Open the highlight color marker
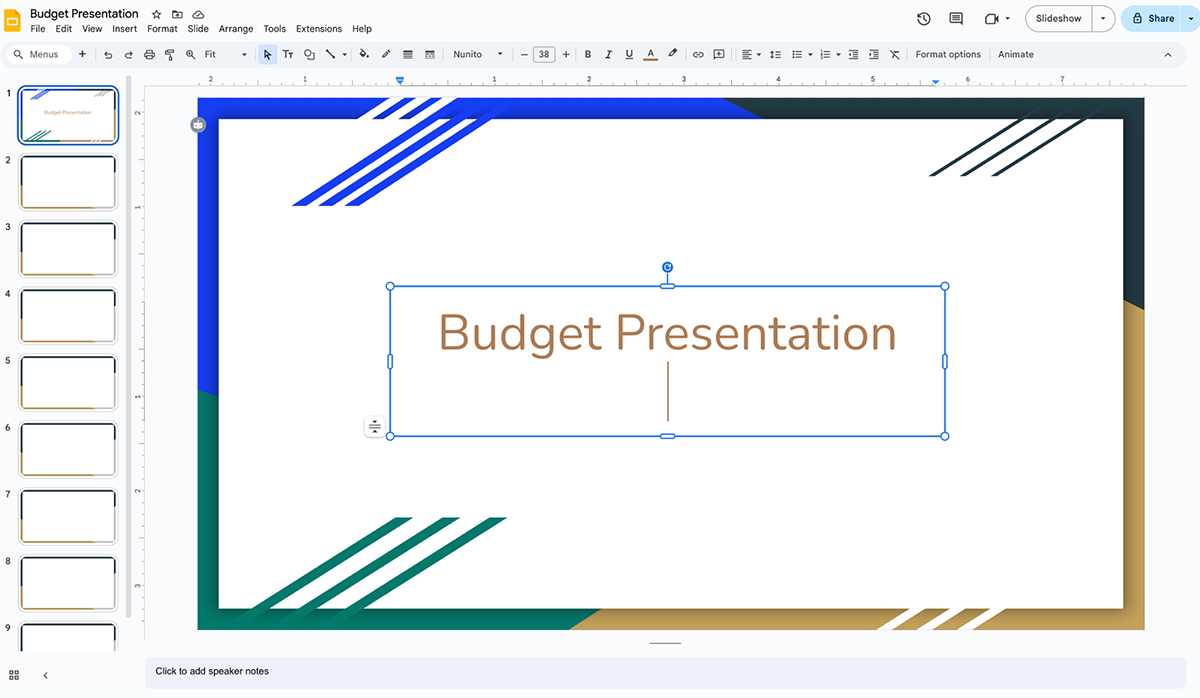1200x698 pixels. [673, 54]
